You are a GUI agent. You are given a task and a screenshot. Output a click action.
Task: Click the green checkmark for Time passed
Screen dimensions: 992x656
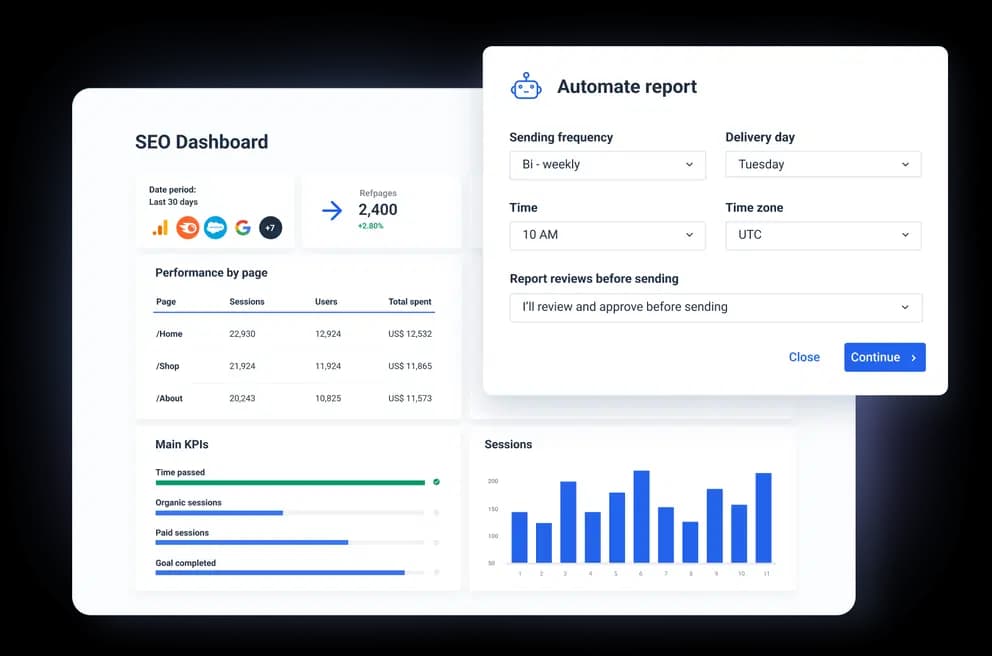pyautogui.click(x=436, y=482)
